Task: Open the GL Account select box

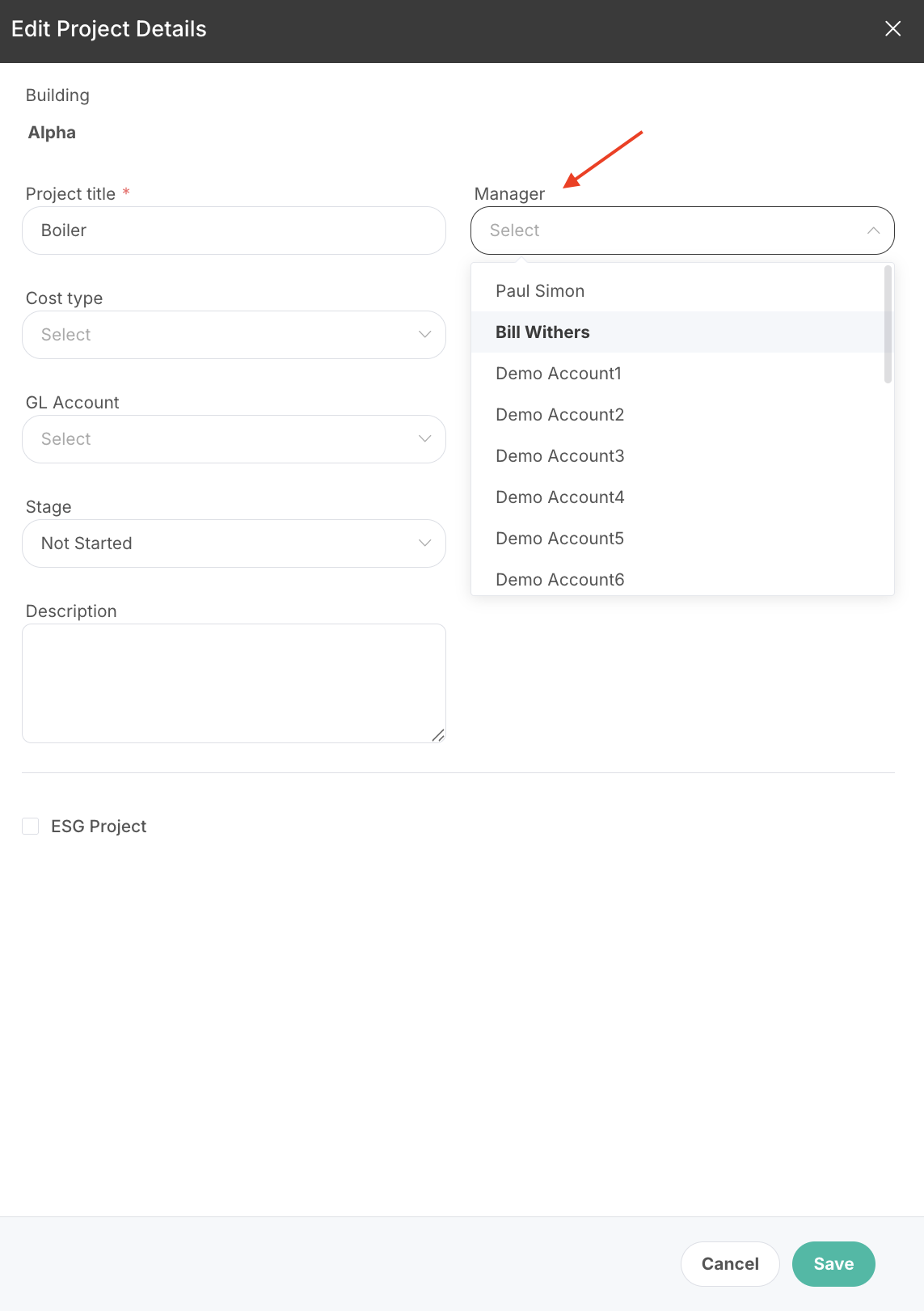Action: click(234, 439)
